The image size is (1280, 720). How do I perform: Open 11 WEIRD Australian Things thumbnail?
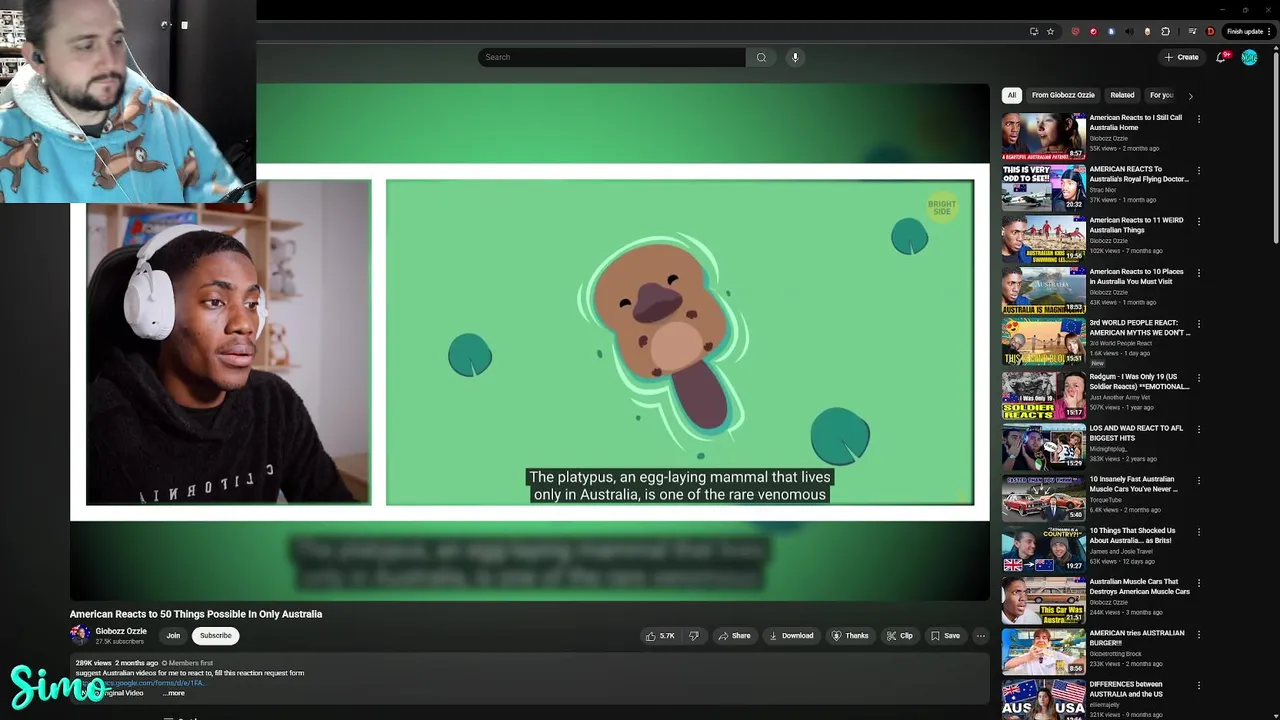[x=1044, y=238]
